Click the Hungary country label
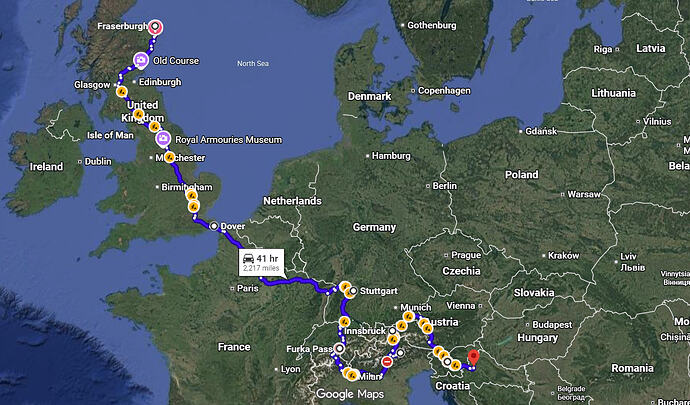Viewport: 690px width, 405px height. click(537, 338)
